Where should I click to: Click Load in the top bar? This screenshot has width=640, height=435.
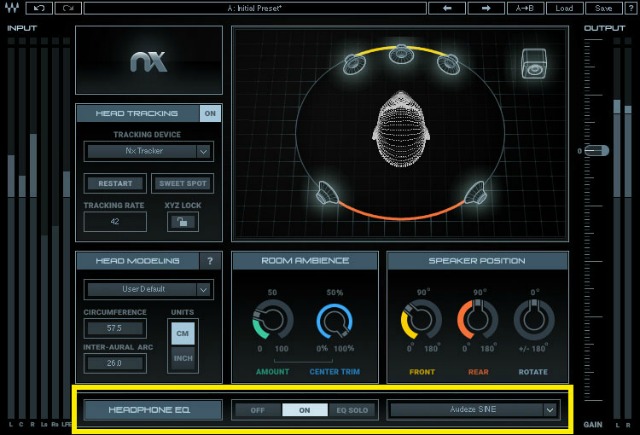(564, 8)
